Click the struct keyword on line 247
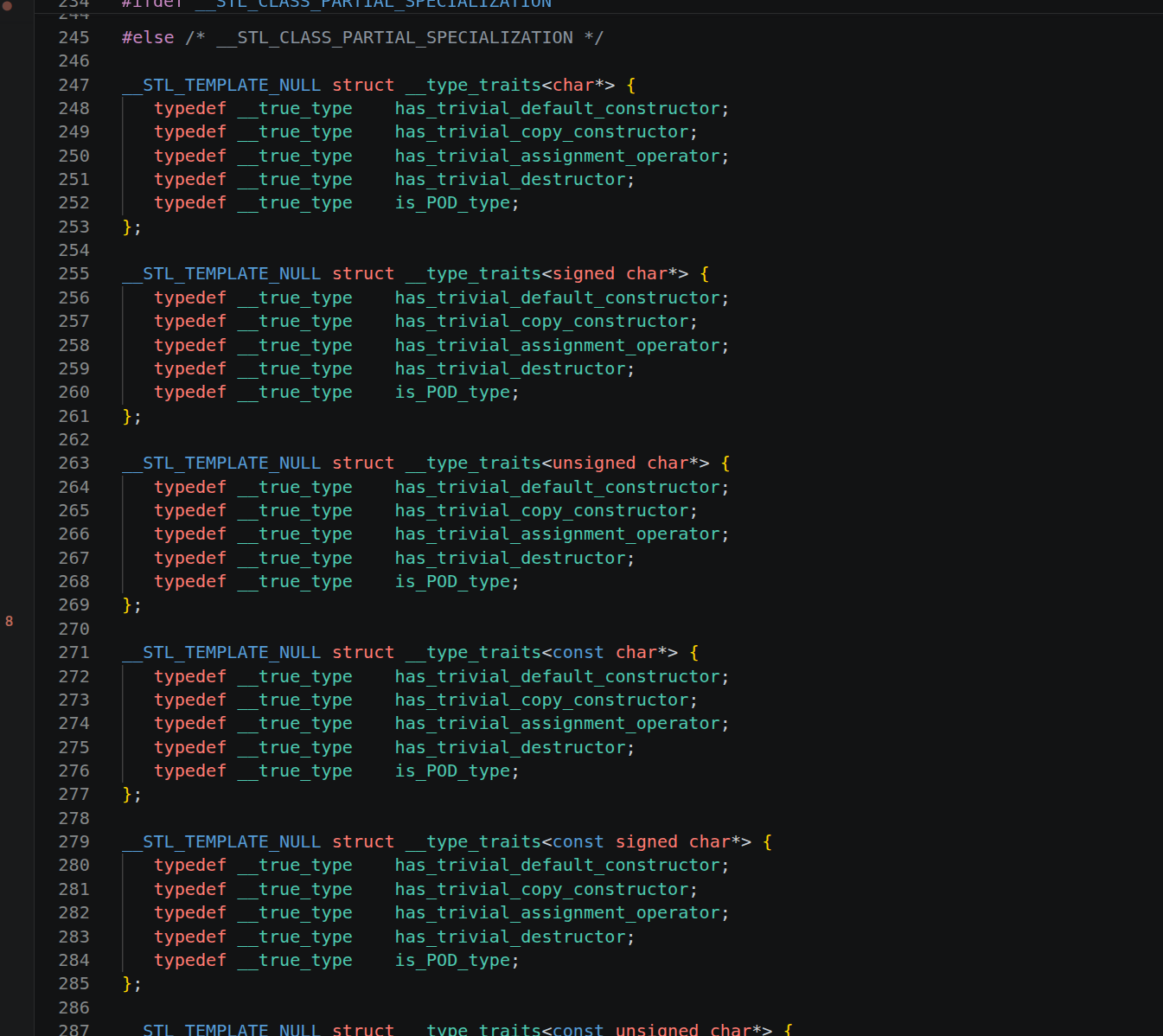Image resolution: width=1163 pixels, height=1036 pixels. click(x=363, y=85)
